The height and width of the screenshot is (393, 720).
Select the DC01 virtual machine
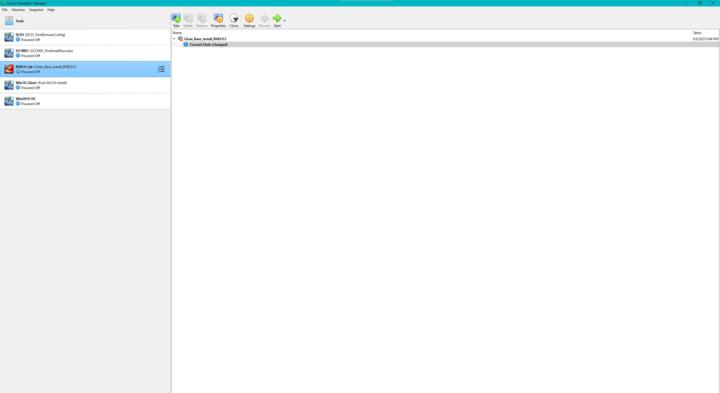[x=85, y=37]
